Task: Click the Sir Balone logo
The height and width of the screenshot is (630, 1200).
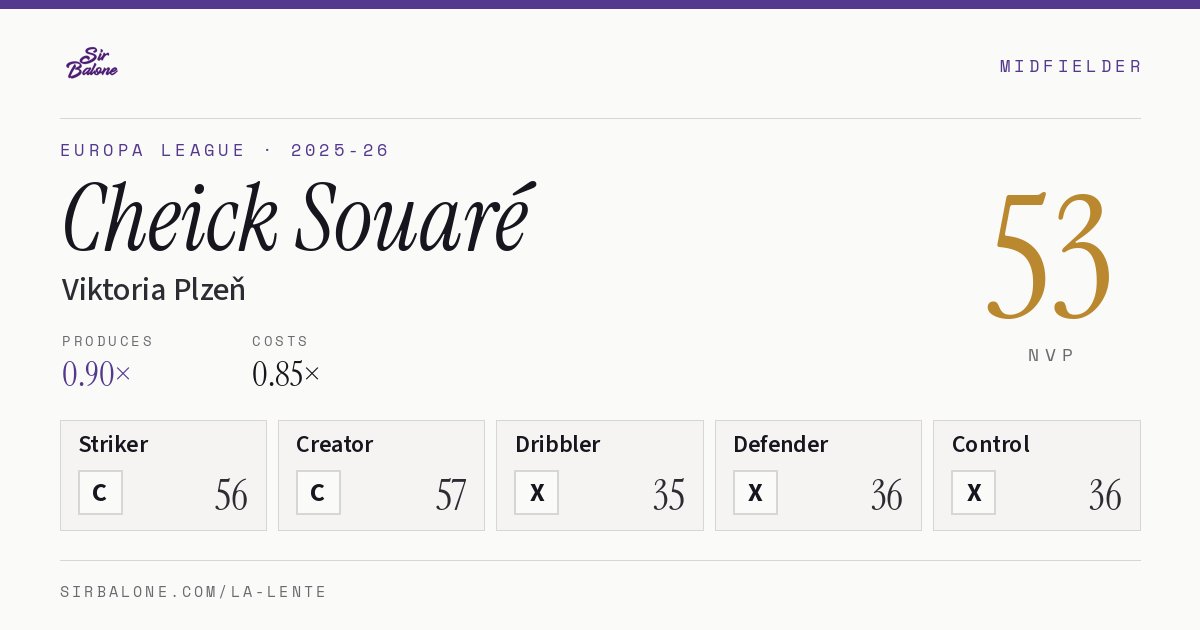Action: coord(91,63)
